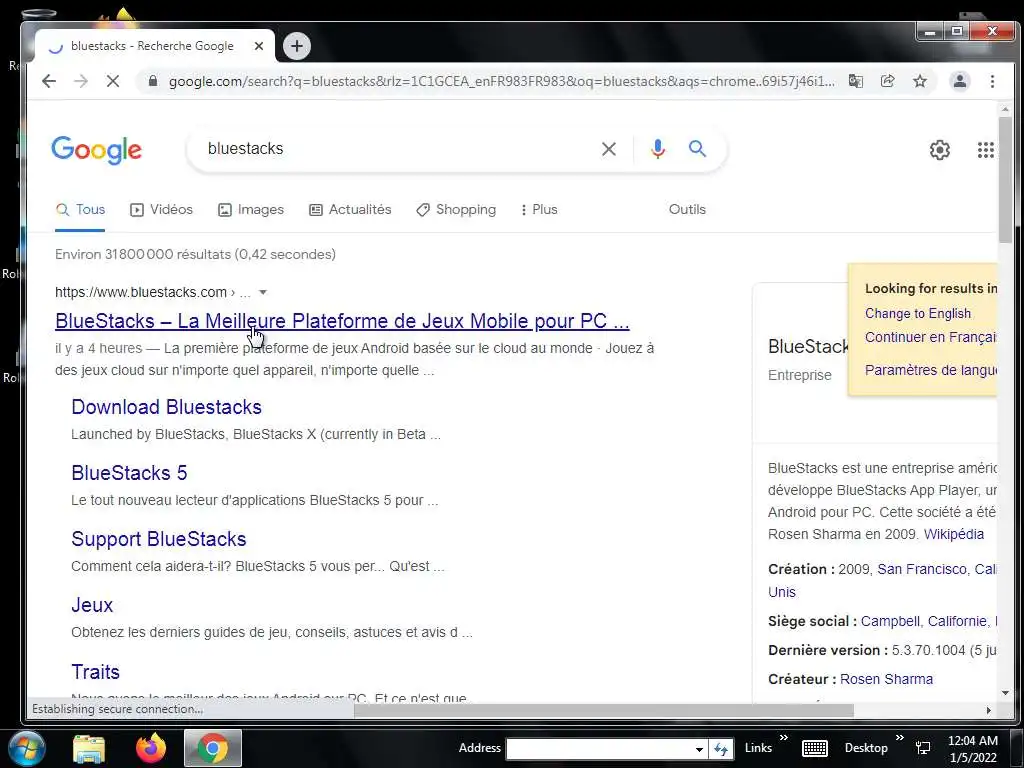Open the Traits sitelink

[x=95, y=672]
